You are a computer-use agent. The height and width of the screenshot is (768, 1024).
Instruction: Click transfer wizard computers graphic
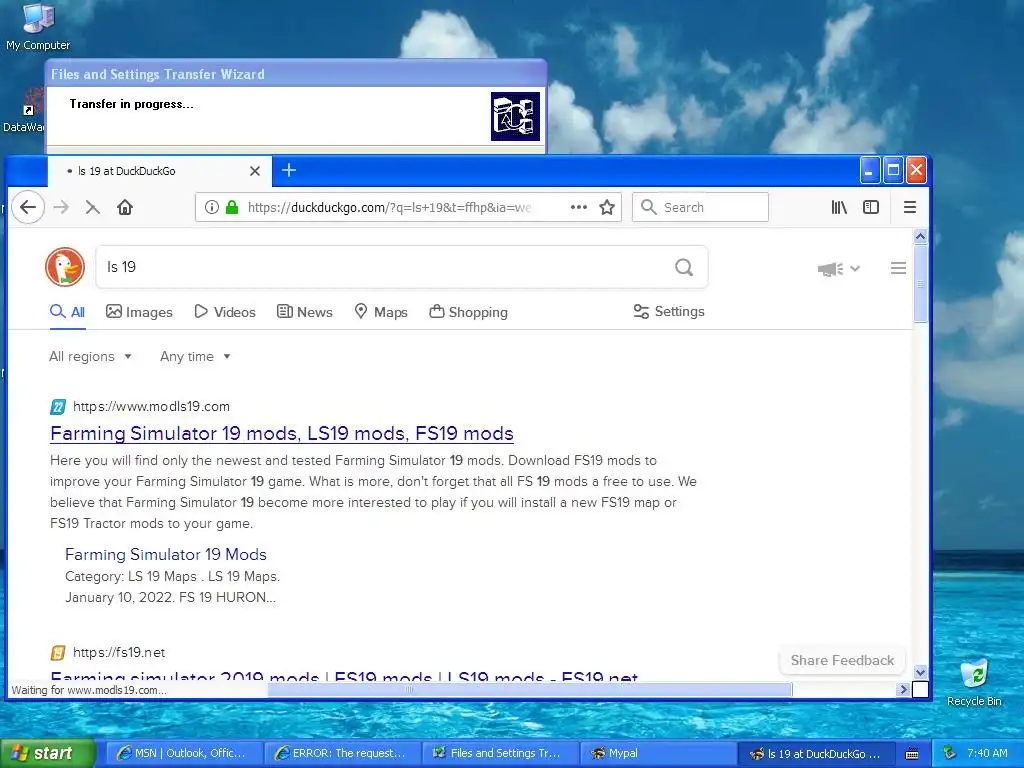(515, 116)
